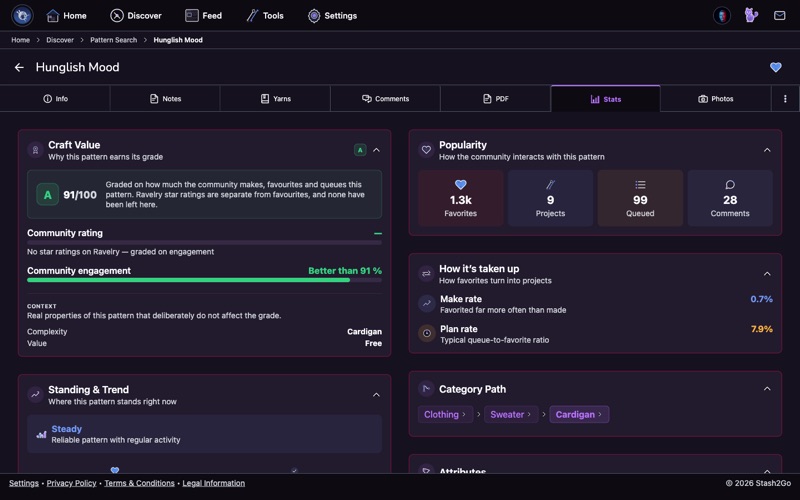Open the Clothing category chip
The width and height of the screenshot is (800, 500).
445,414
